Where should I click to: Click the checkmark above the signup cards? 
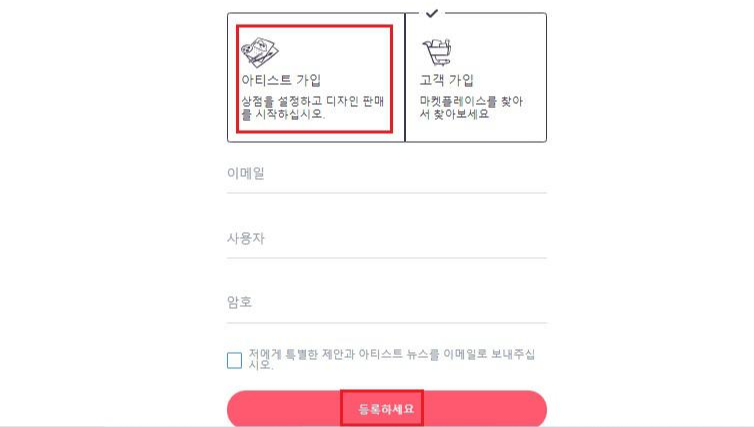pos(432,13)
